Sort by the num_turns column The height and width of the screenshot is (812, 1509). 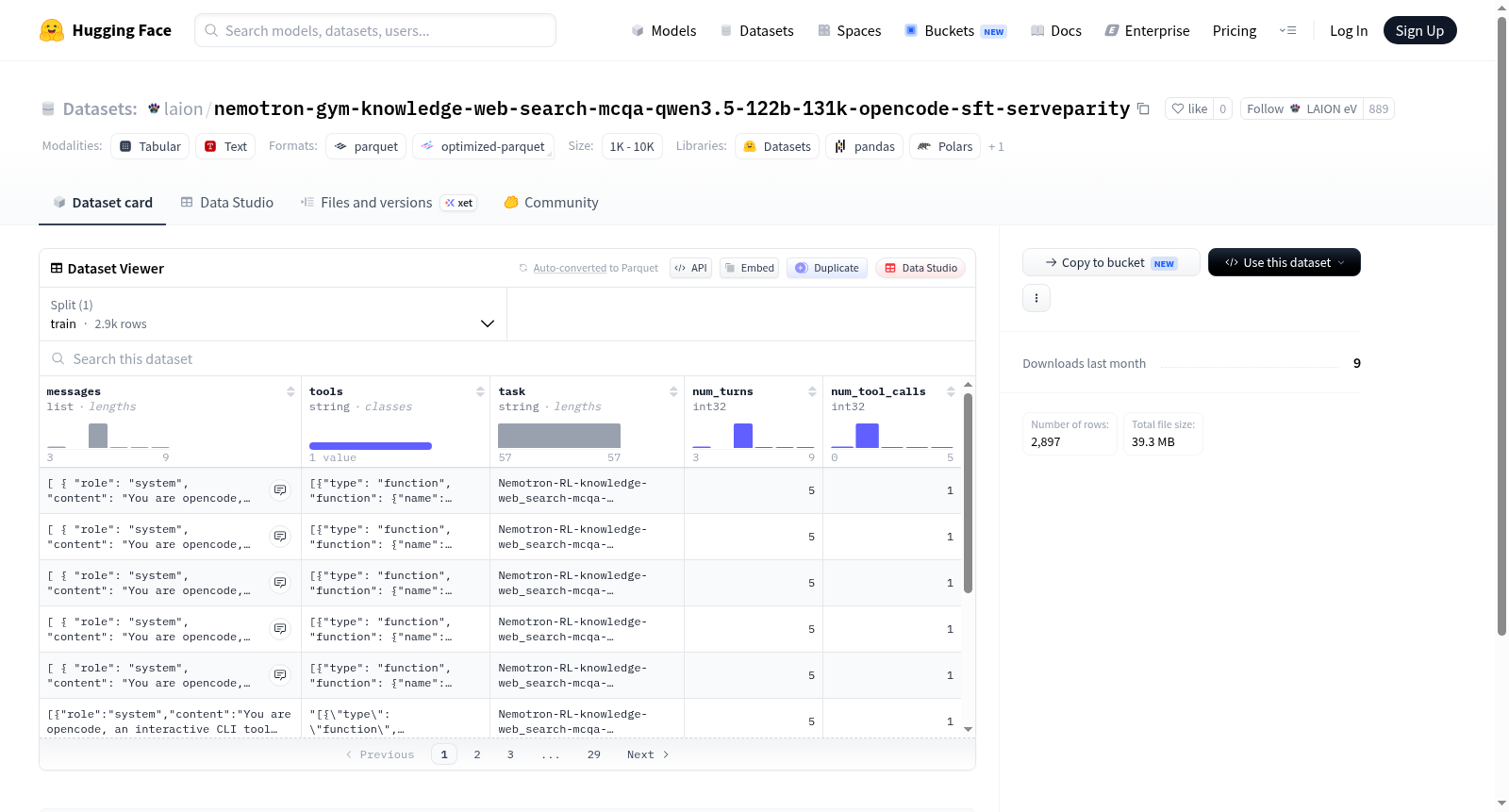[812, 391]
